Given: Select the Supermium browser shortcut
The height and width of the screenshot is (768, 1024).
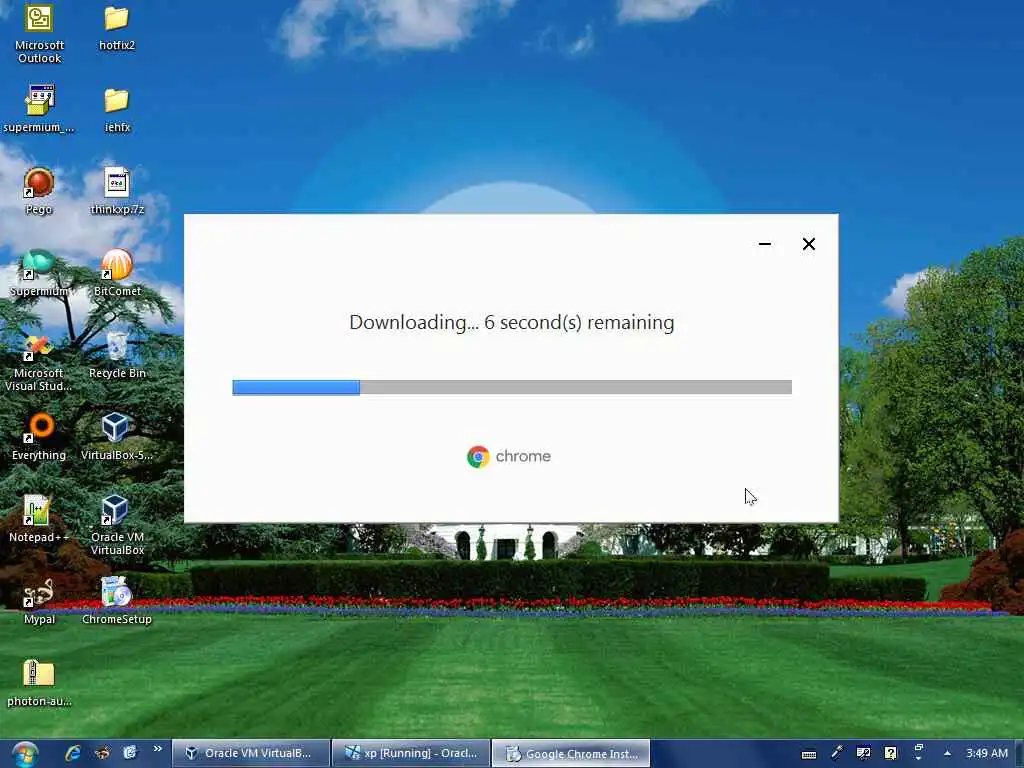Looking at the screenshot, I should click(39, 273).
